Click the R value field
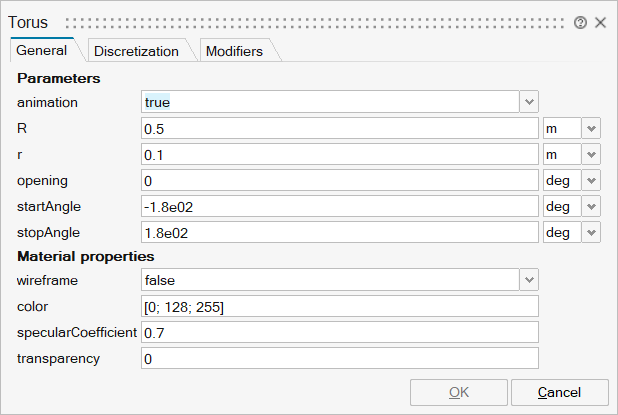The height and width of the screenshot is (415, 618). [340, 128]
